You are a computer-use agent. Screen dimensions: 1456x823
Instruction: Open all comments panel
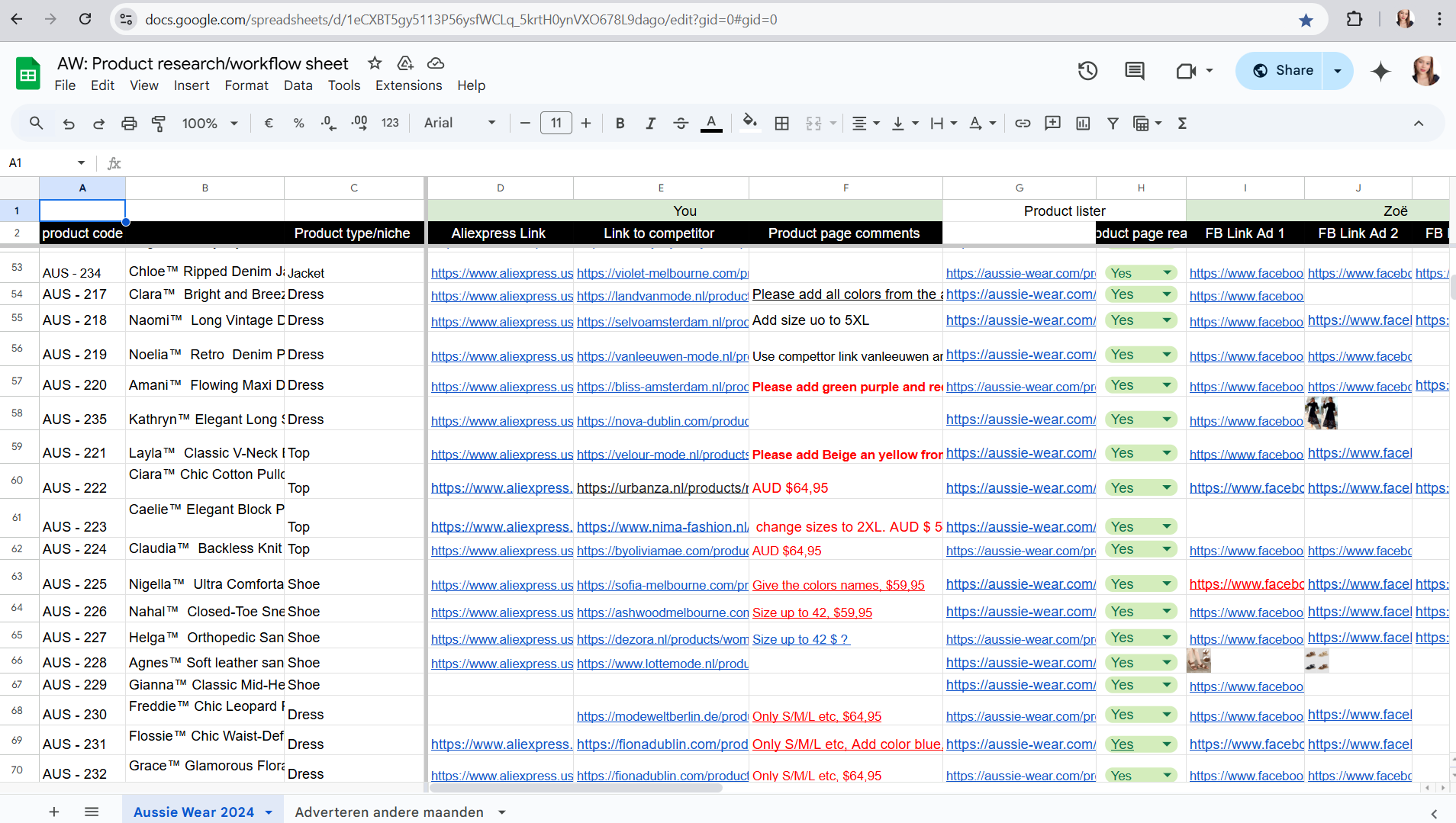click(1135, 71)
